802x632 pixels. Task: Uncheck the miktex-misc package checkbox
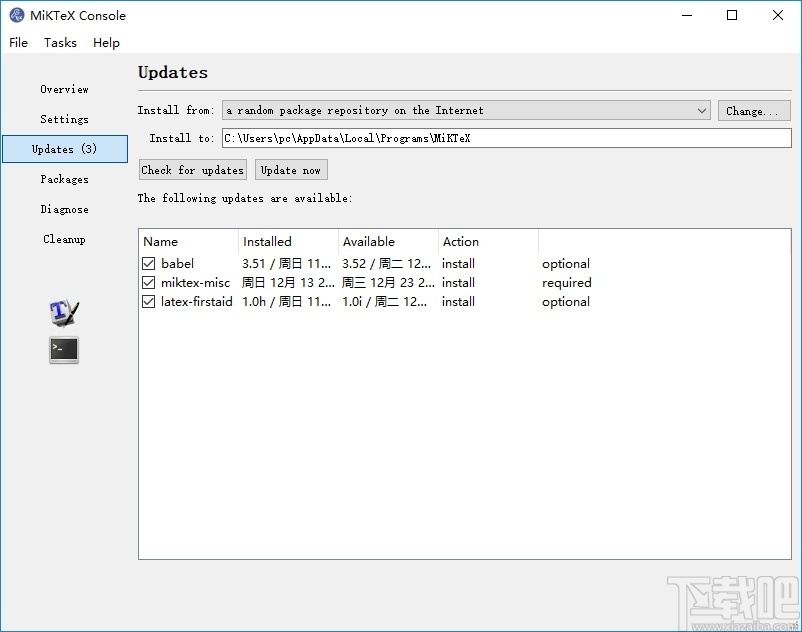click(x=149, y=283)
